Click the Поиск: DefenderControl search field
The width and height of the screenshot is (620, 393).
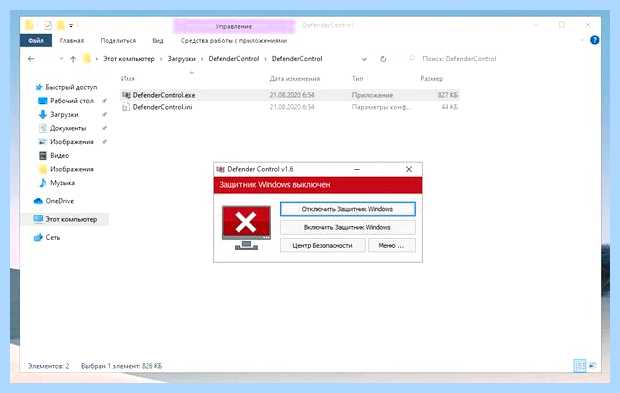pyautogui.click(x=459, y=59)
